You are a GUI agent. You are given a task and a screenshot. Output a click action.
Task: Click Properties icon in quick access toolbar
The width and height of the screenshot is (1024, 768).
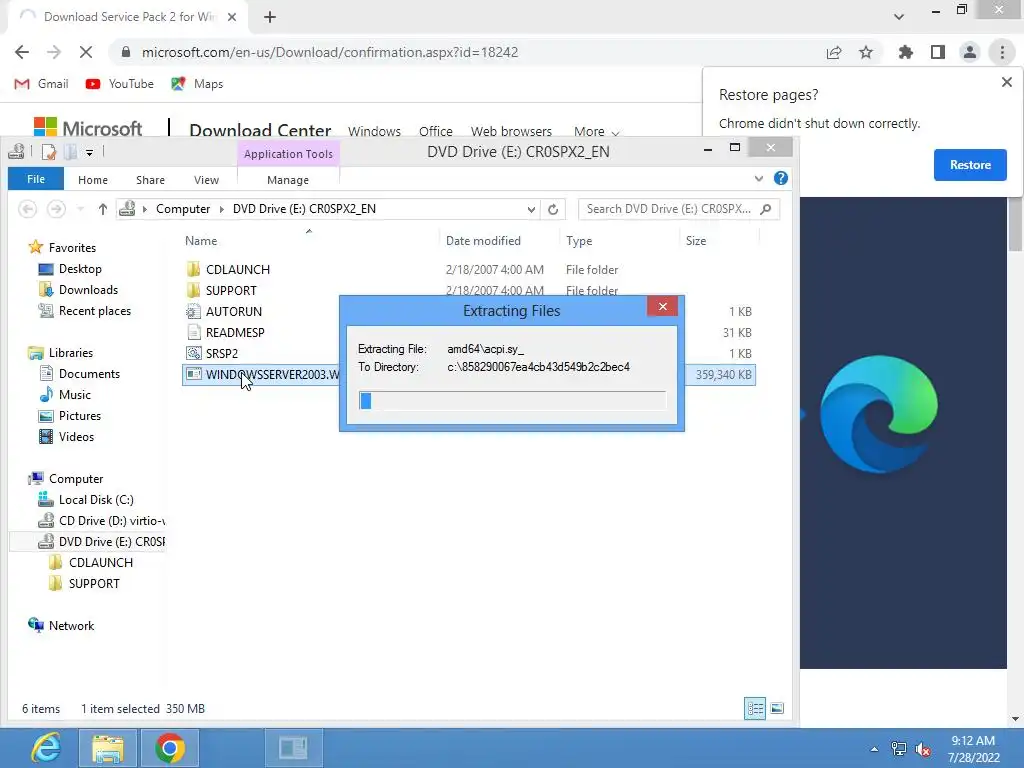[48, 152]
